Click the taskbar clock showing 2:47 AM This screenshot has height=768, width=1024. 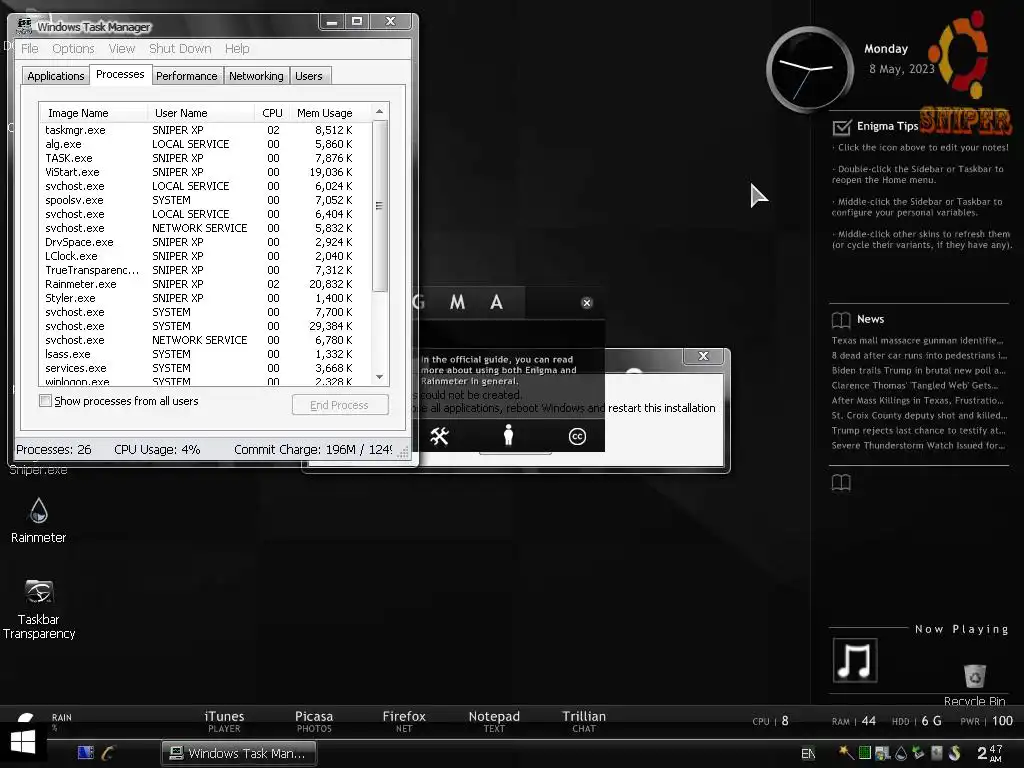point(989,752)
